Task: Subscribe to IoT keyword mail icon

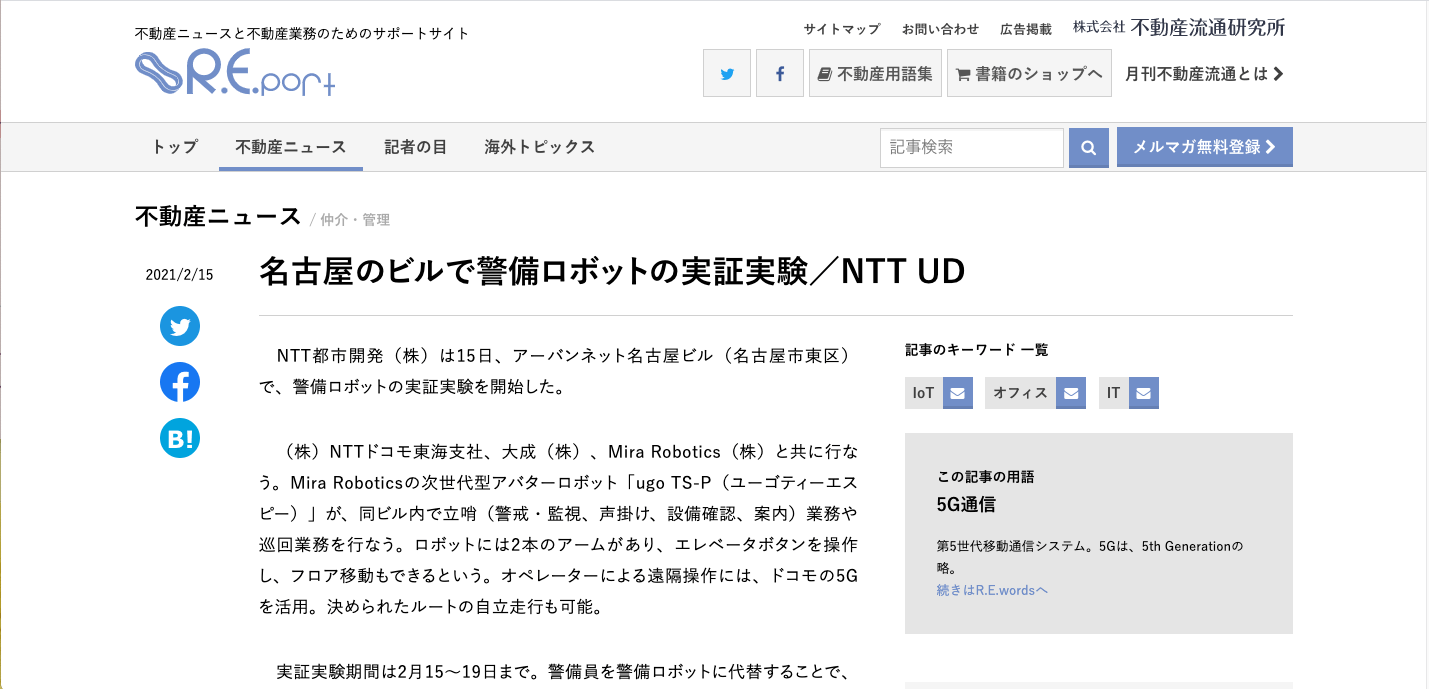Action: pyautogui.click(x=957, y=393)
